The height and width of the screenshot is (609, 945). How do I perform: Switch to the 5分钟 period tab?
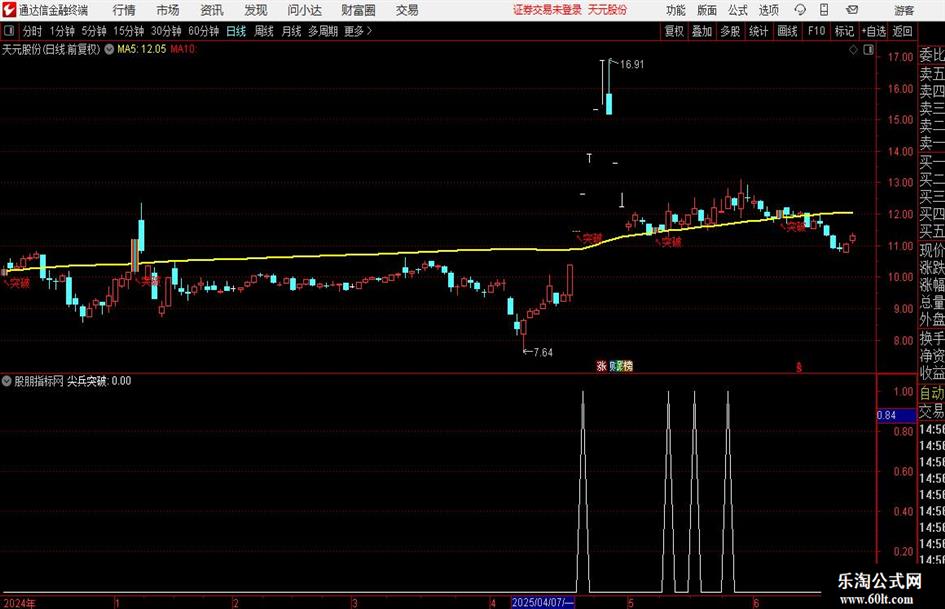point(93,31)
